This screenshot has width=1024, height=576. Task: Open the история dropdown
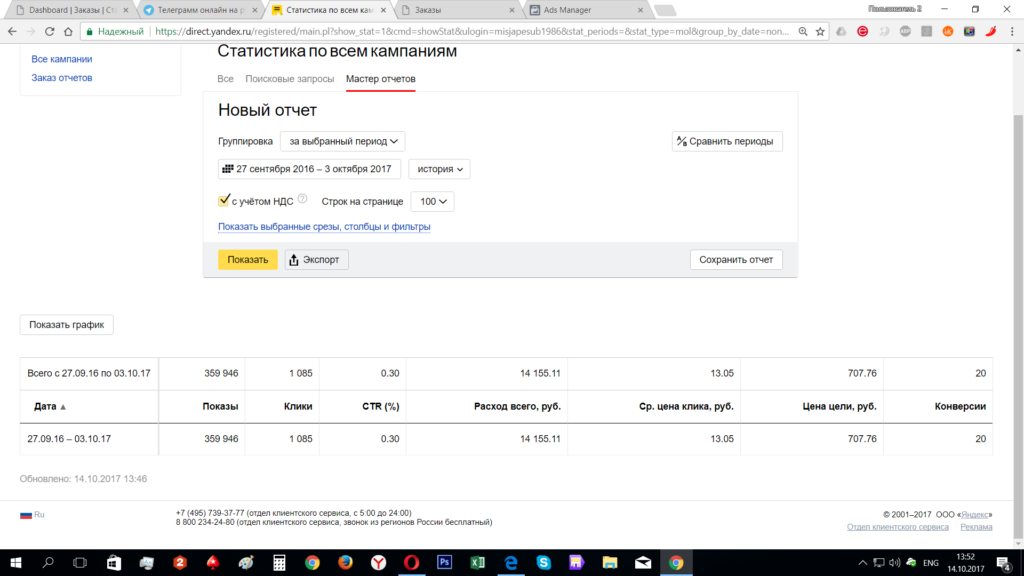[x=440, y=169]
